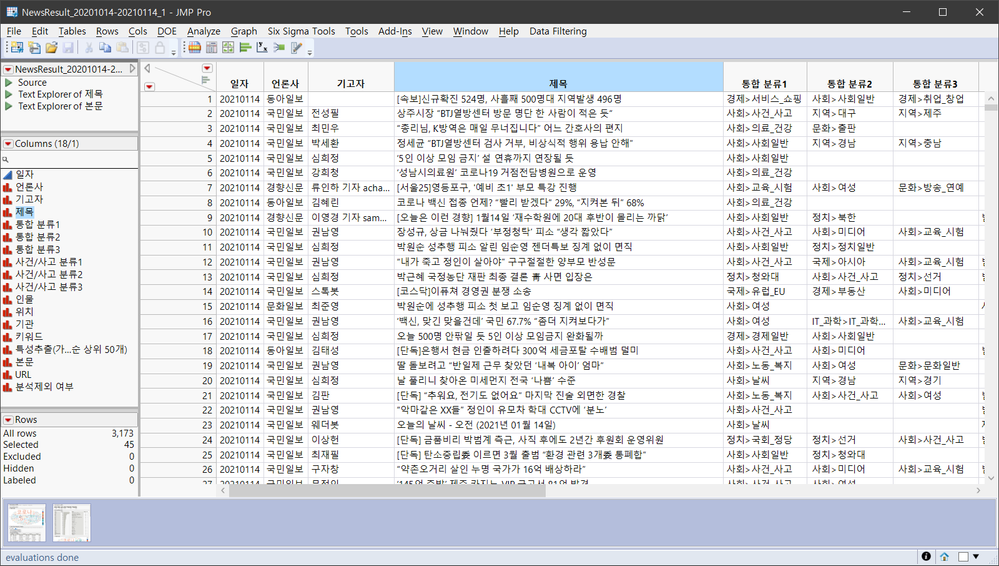Click the green horizontal bars Distribution icon
The image size is (999, 566).
pyautogui.click(x=245, y=48)
